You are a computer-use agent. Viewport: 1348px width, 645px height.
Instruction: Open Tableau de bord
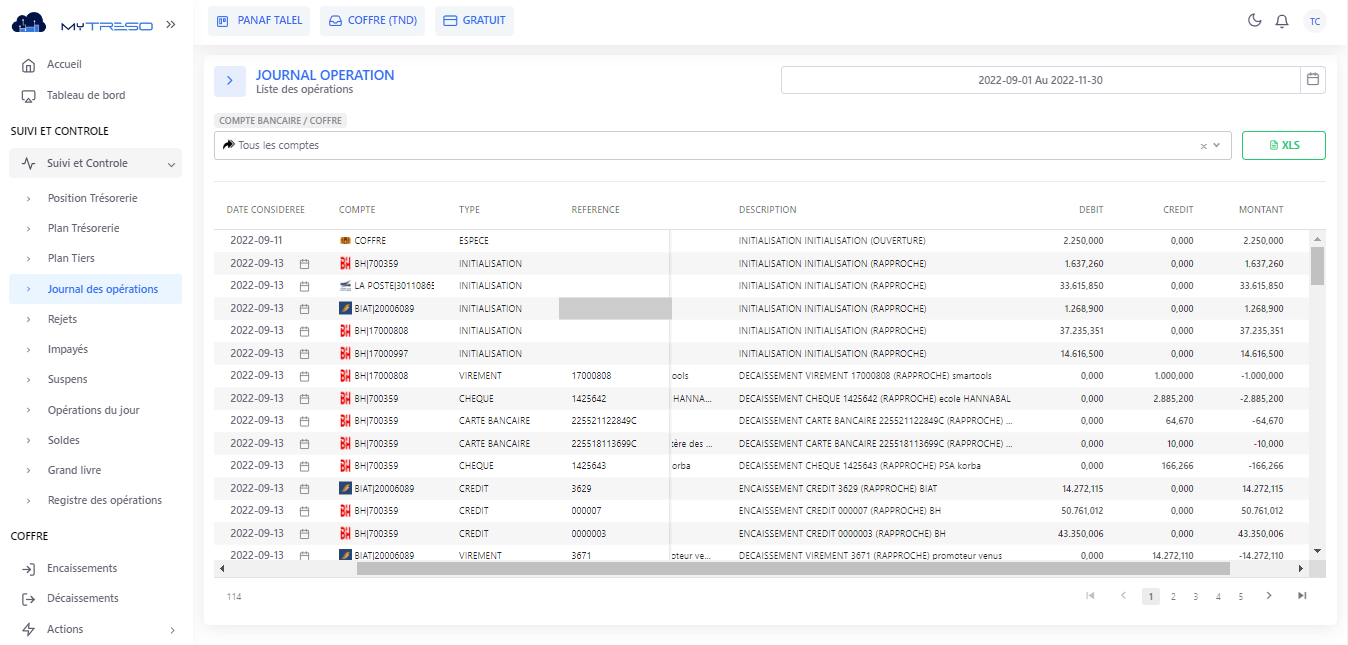[86, 96]
